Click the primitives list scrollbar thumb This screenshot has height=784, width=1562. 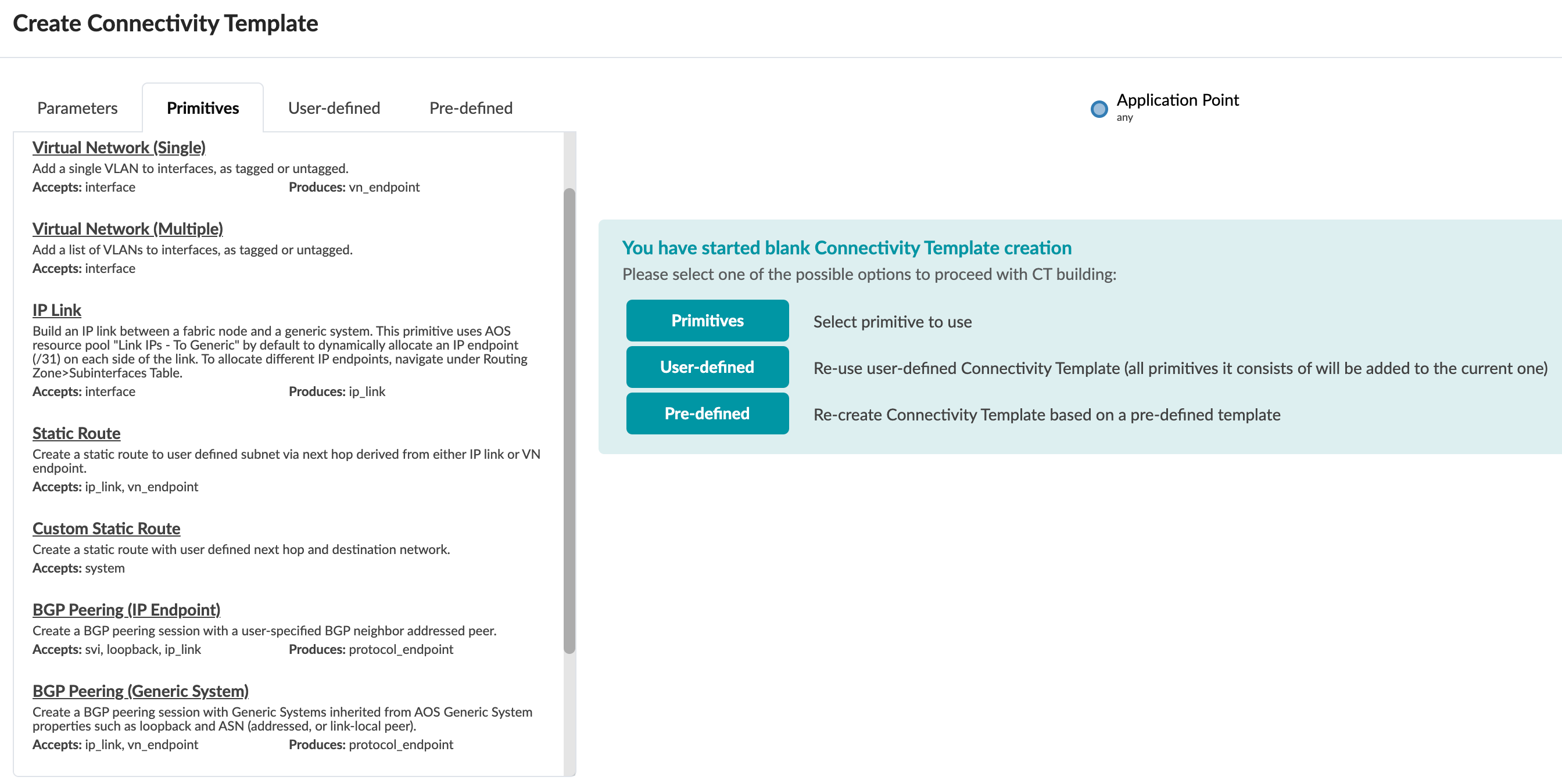pos(569,420)
